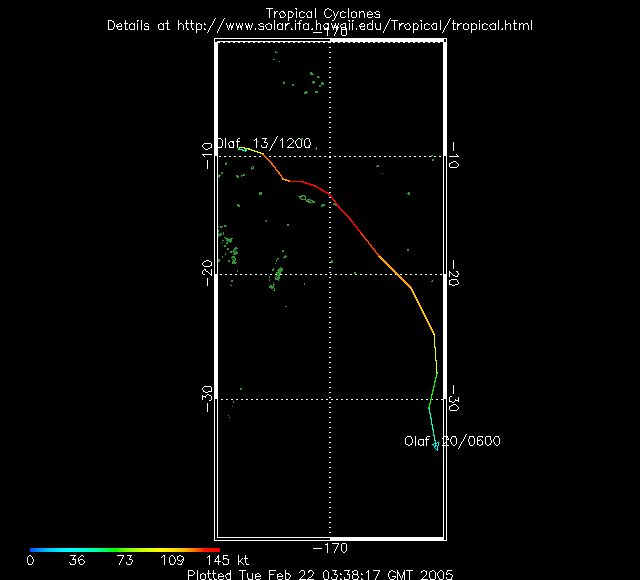Click the -30 latitude label on right axis
640x580 pixels.
(x=453, y=399)
